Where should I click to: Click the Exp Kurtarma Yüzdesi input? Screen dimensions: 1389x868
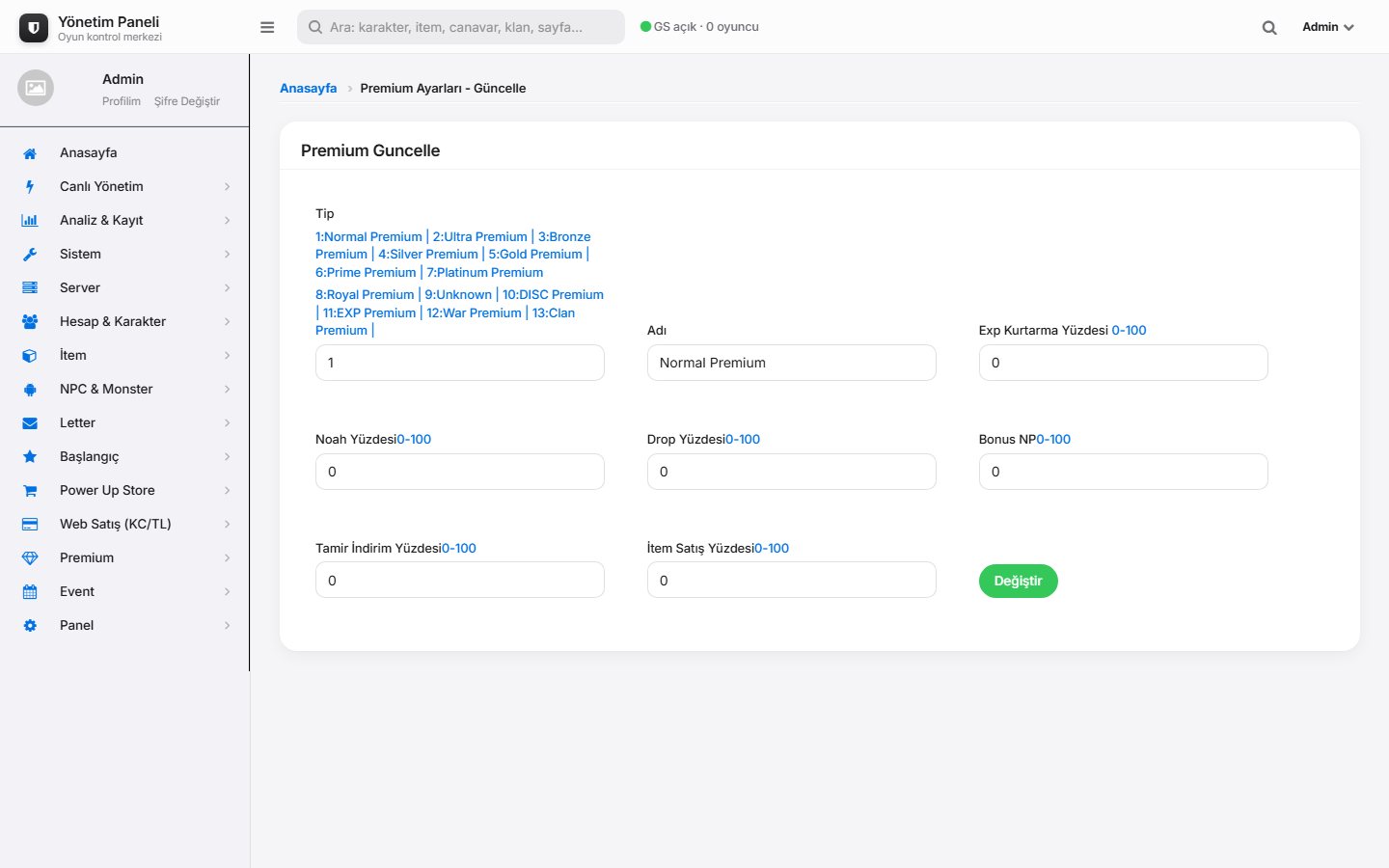pos(1124,363)
